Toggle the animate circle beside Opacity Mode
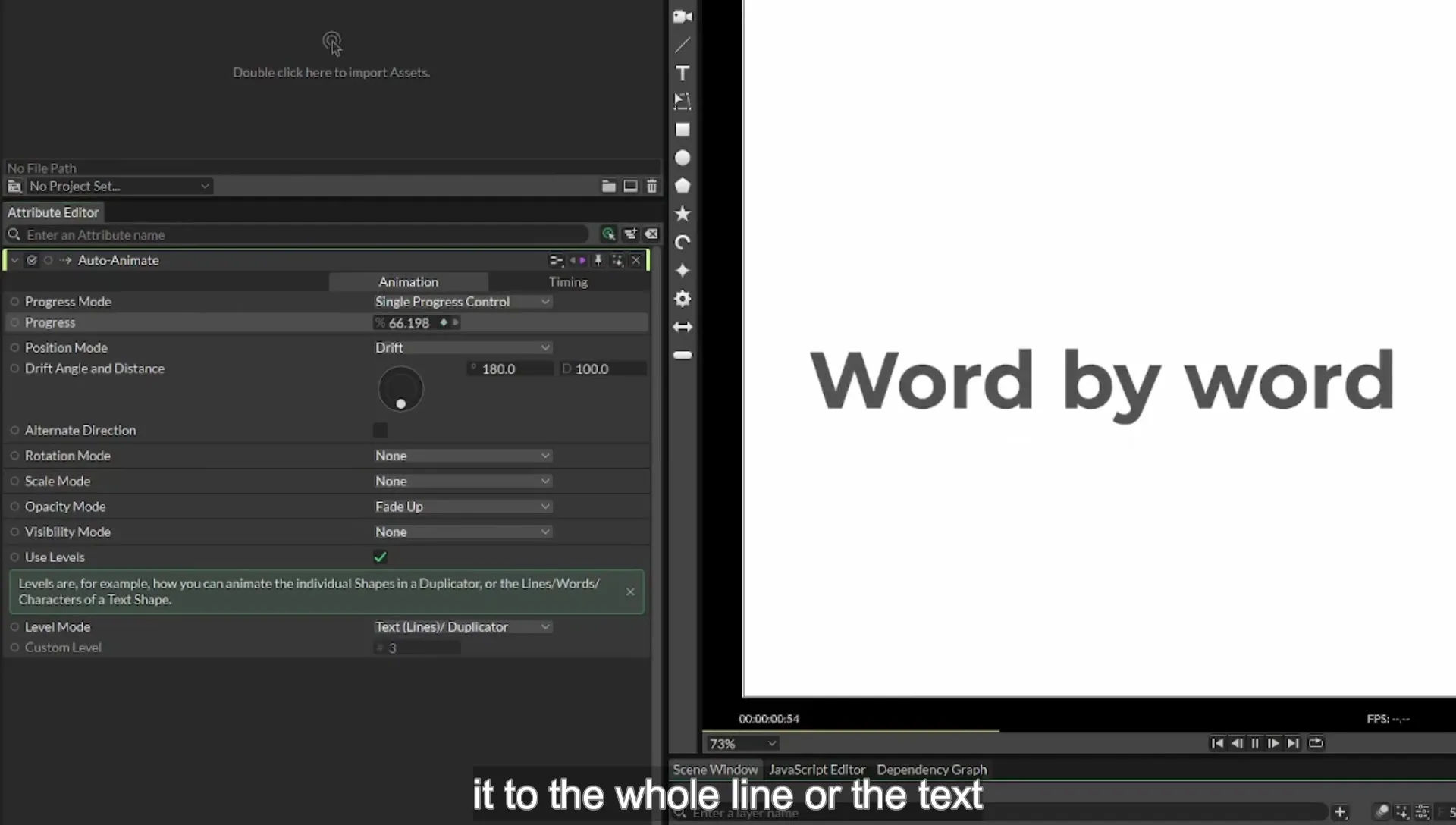Screen dimensions: 1456x825 click(14, 507)
